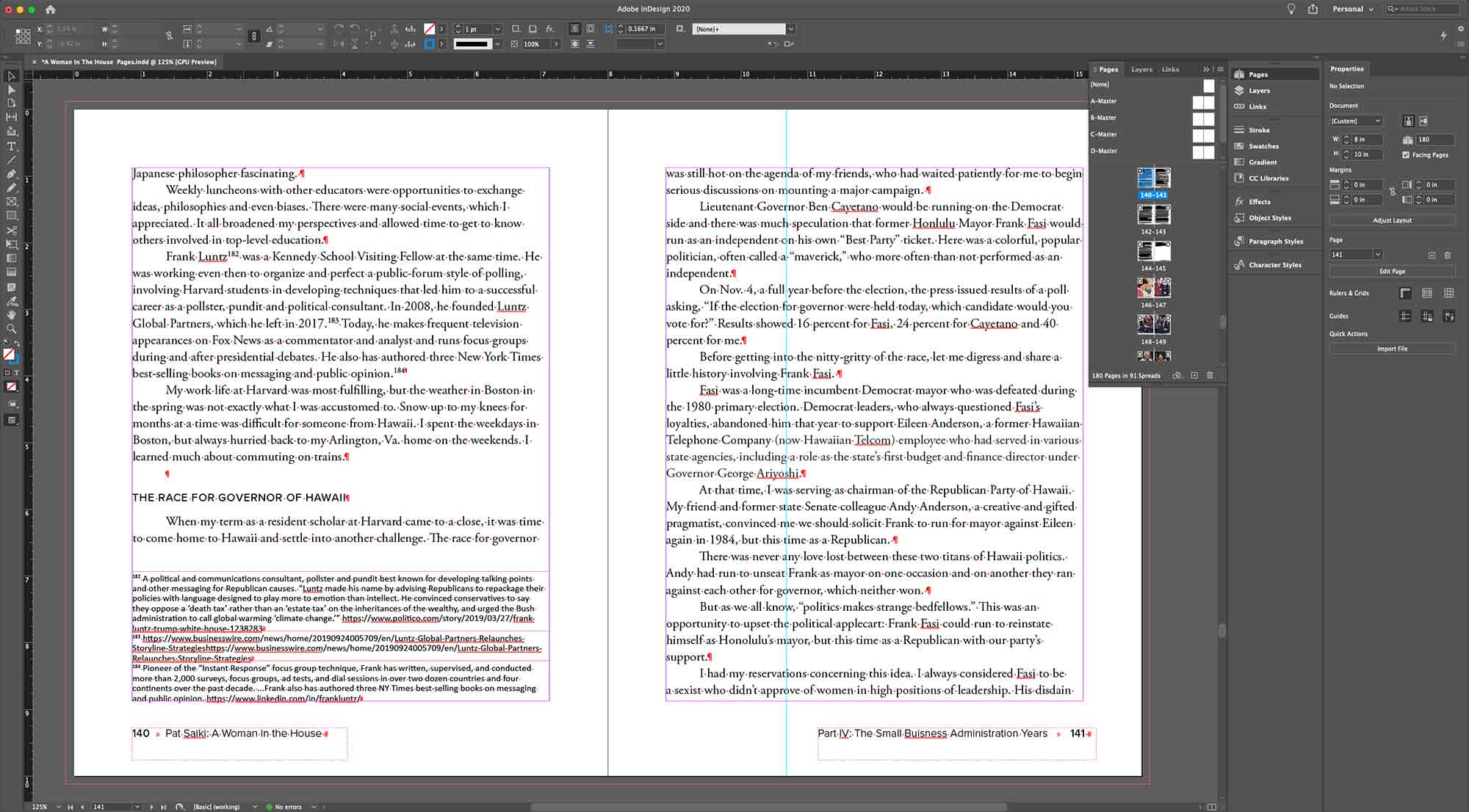Screen dimensions: 1469x812
Task: Select the Free Transform tool
Action: [x=11, y=244]
